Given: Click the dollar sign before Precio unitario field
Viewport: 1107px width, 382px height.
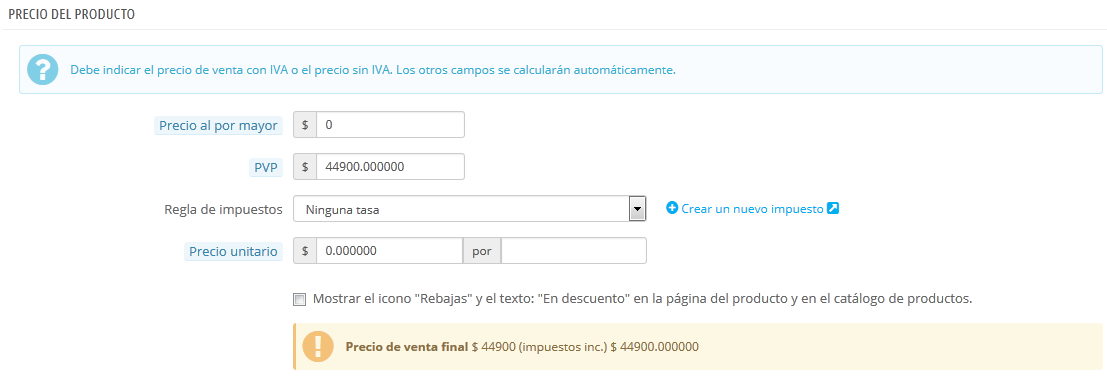Looking at the screenshot, I should (305, 251).
